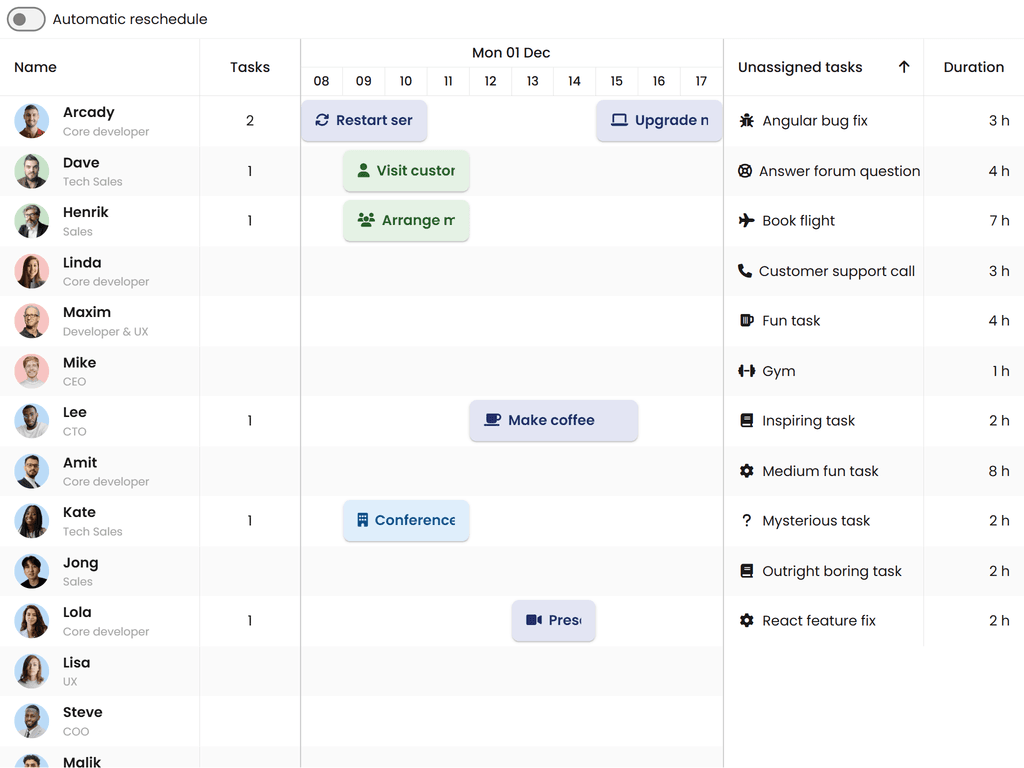Image resolution: width=1024 pixels, height=768 pixels.
Task: Click the beer mug icon beside Fun task
Action: (746, 320)
